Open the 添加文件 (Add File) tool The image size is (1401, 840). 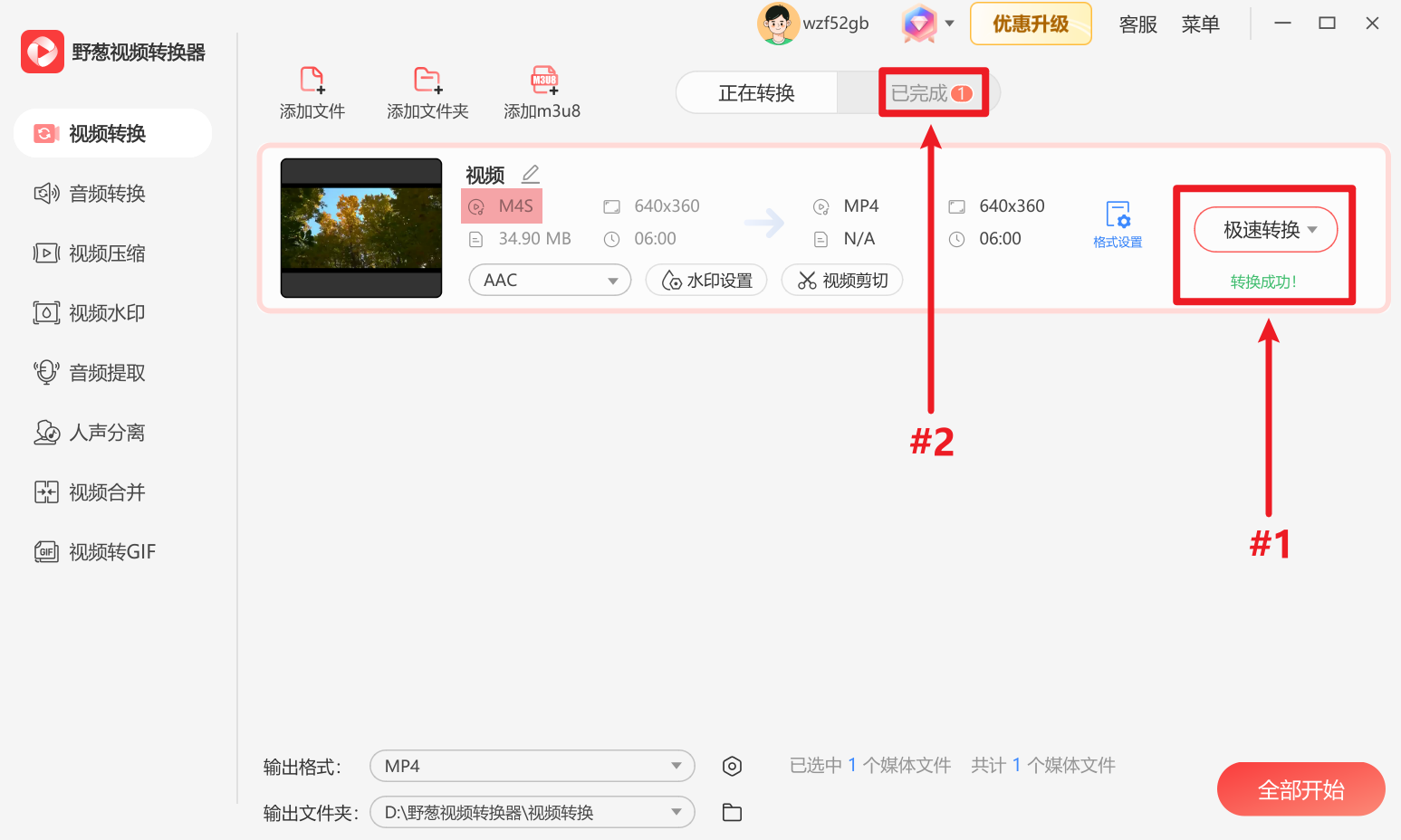[312, 91]
